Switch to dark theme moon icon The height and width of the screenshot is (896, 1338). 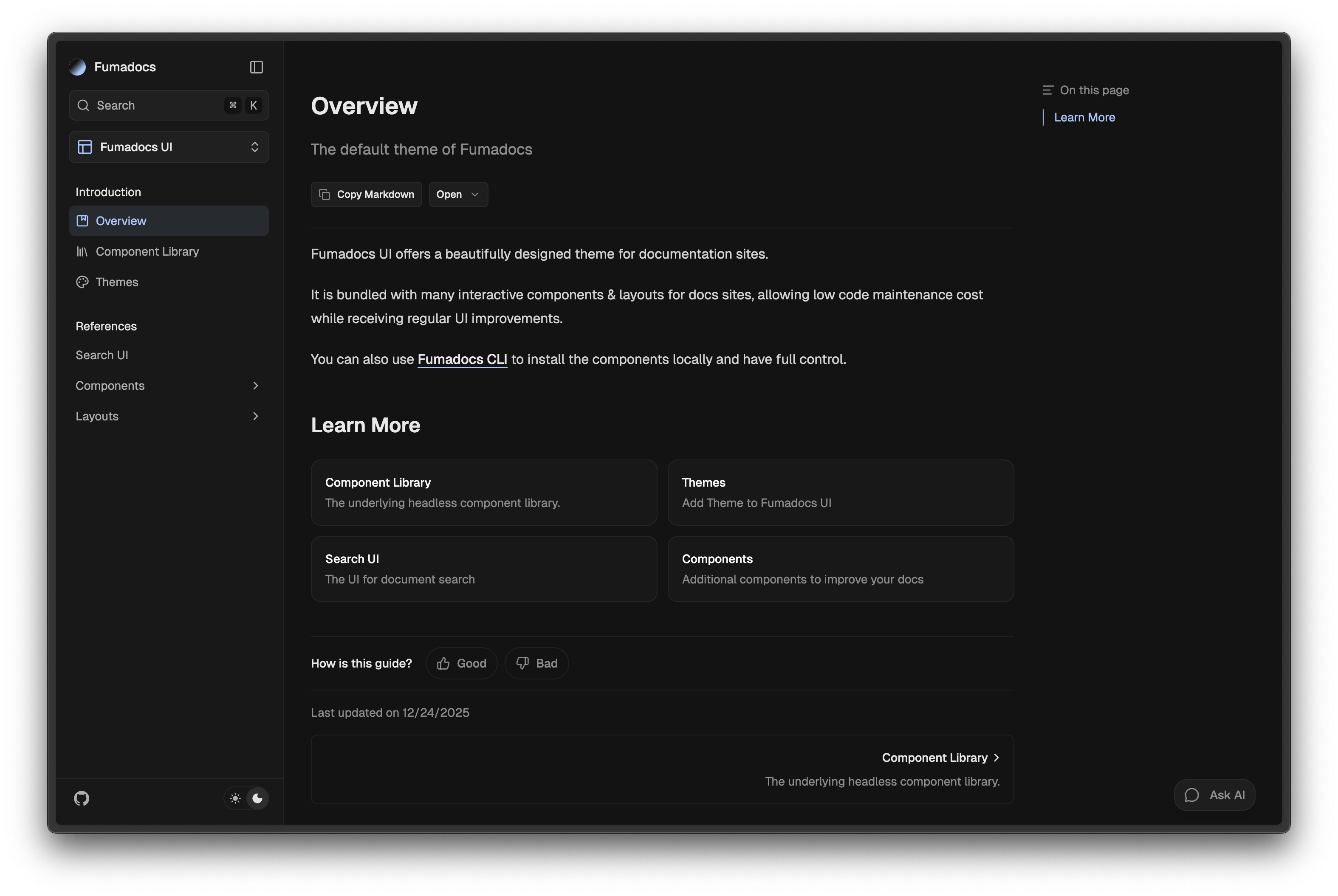click(x=257, y=798)
